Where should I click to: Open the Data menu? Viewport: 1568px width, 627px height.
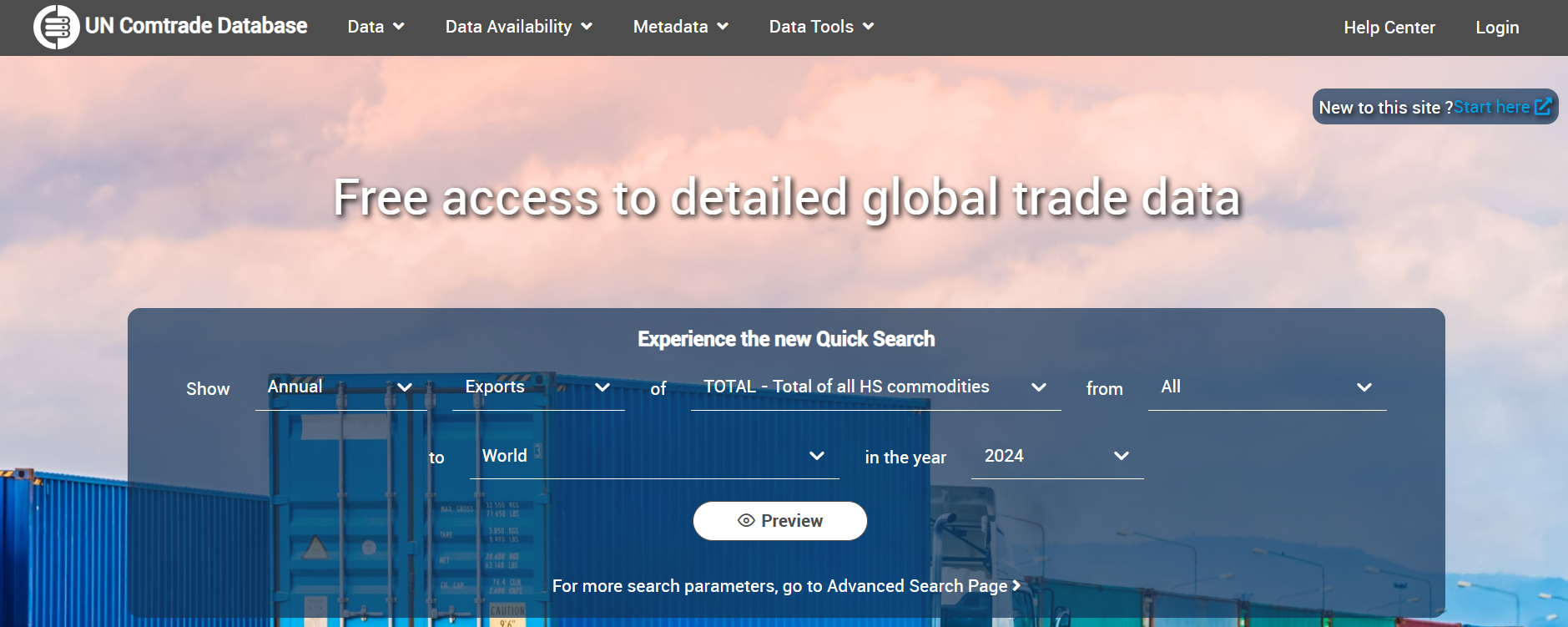pyautogui.click(x=376, y=27)
